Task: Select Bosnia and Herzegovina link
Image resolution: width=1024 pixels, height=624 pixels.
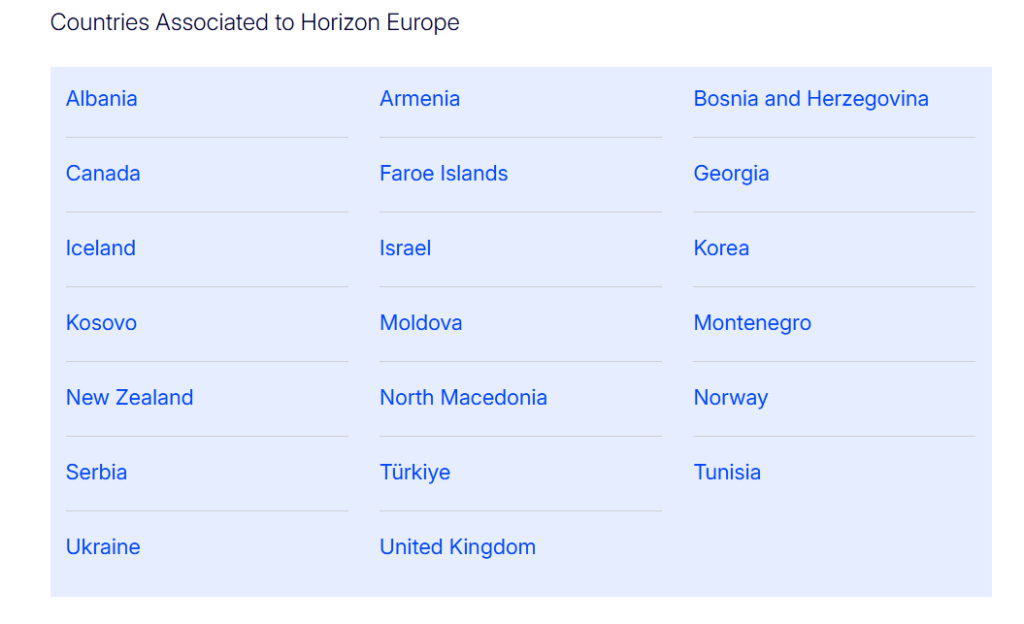Action: click(x=810, y=99)
